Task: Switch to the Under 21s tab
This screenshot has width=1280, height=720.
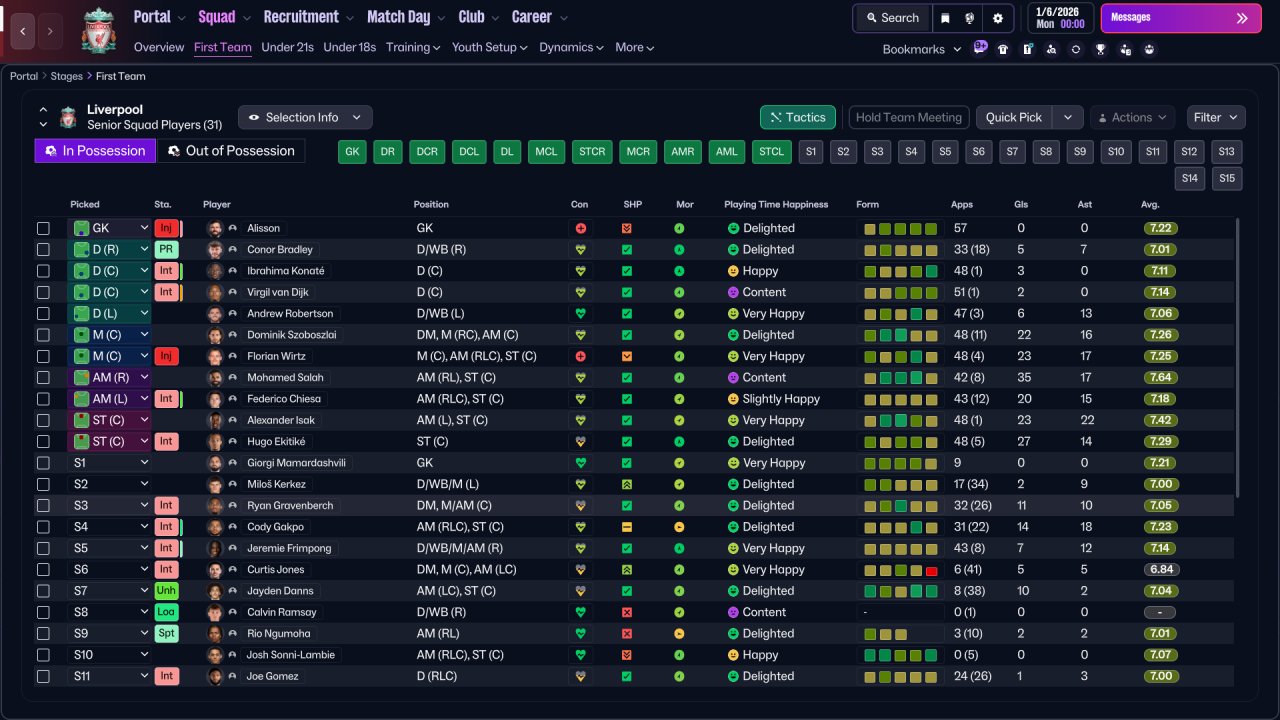Action: tap(287, 47)
